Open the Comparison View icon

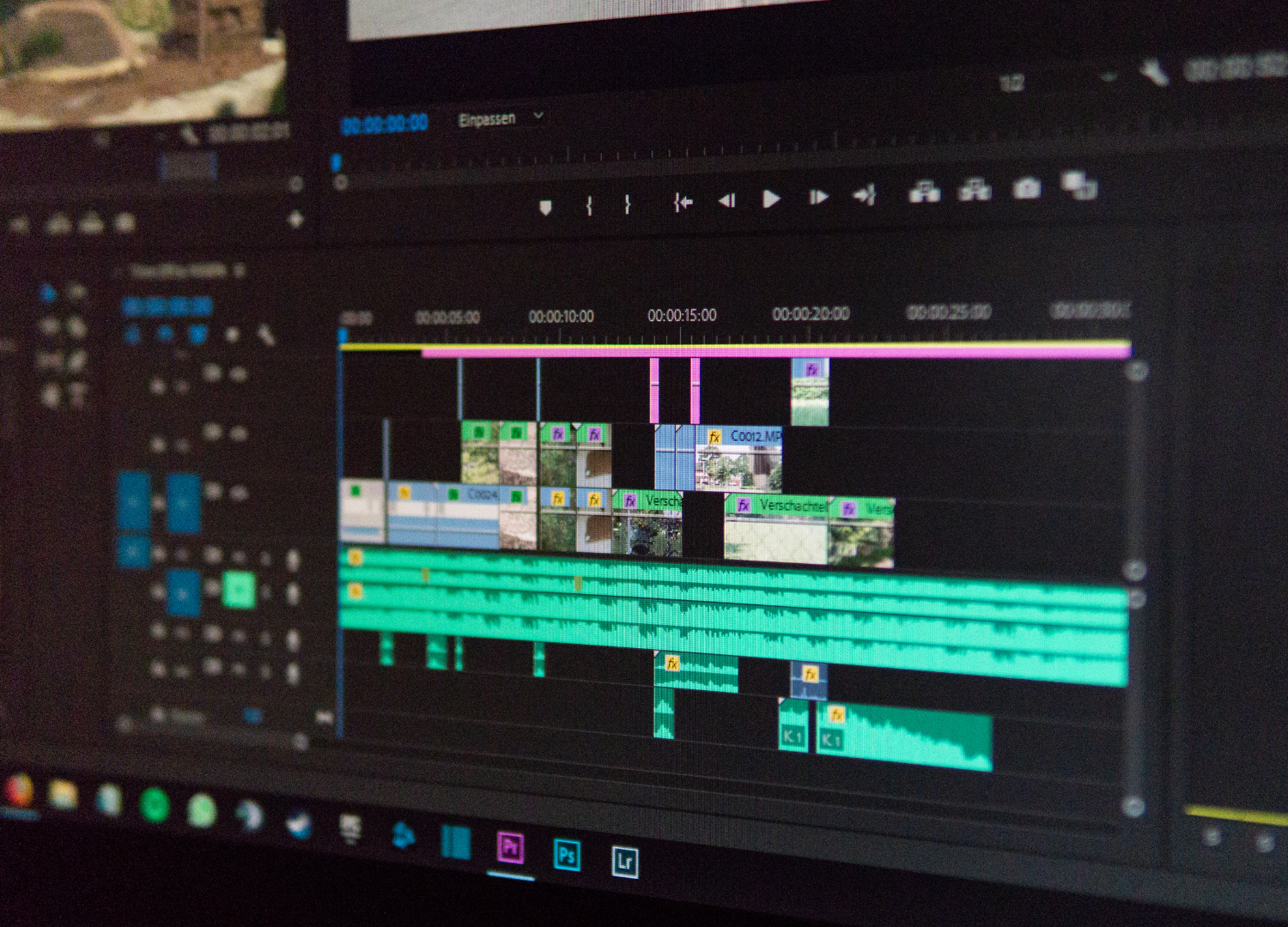pyautogui.click(x=1078, y=185)
